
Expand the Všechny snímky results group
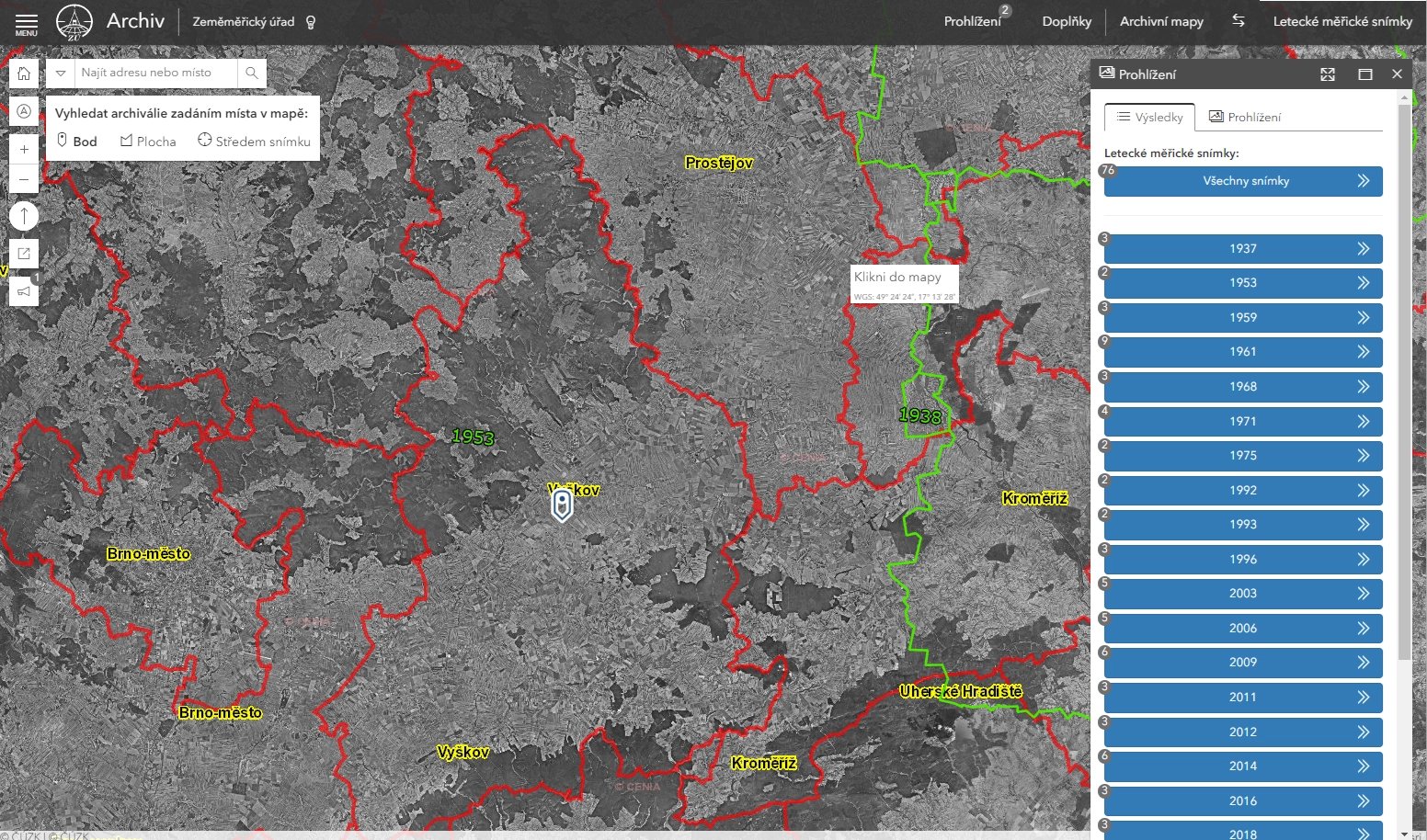pyautogui.click(x=1243, y=181)
